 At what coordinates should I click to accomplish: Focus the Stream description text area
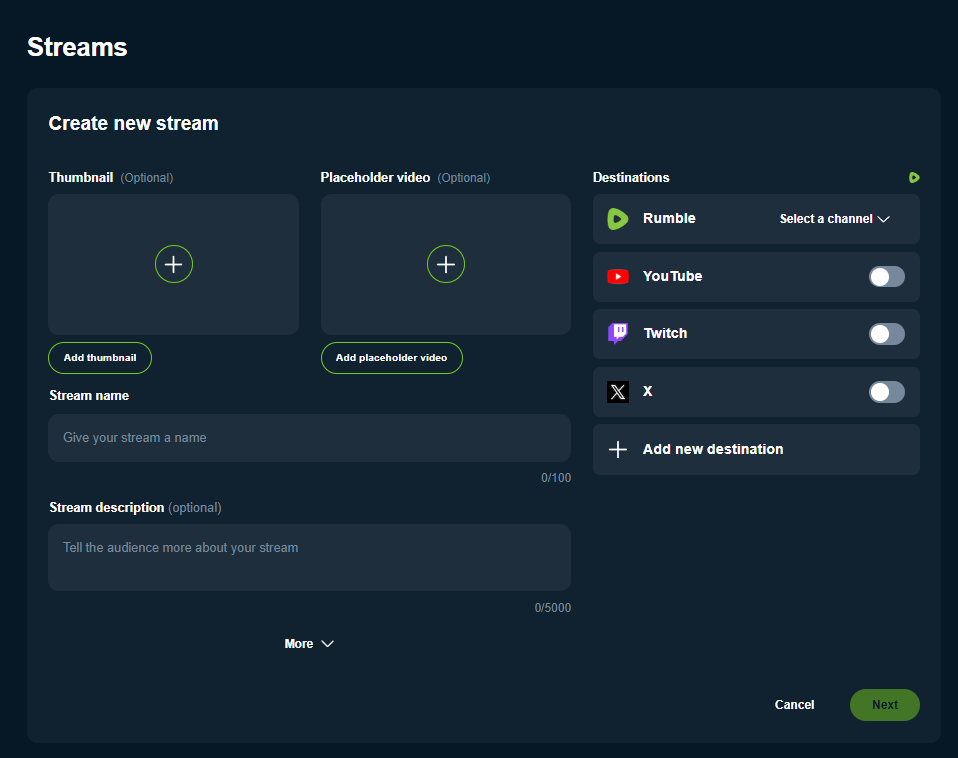click(x=310, y=557)
